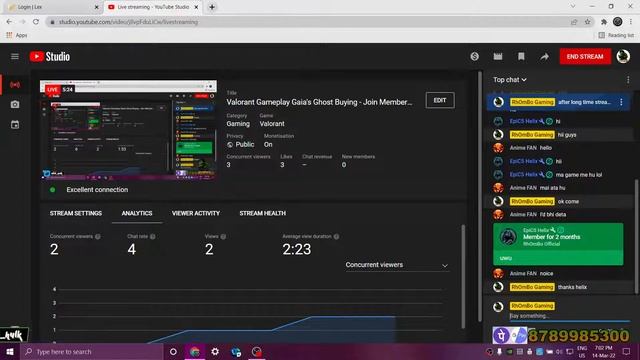Screen dimensions: 640x360
Task: Open the monetisation dollar icon in header
Action: tap(474, 56)
